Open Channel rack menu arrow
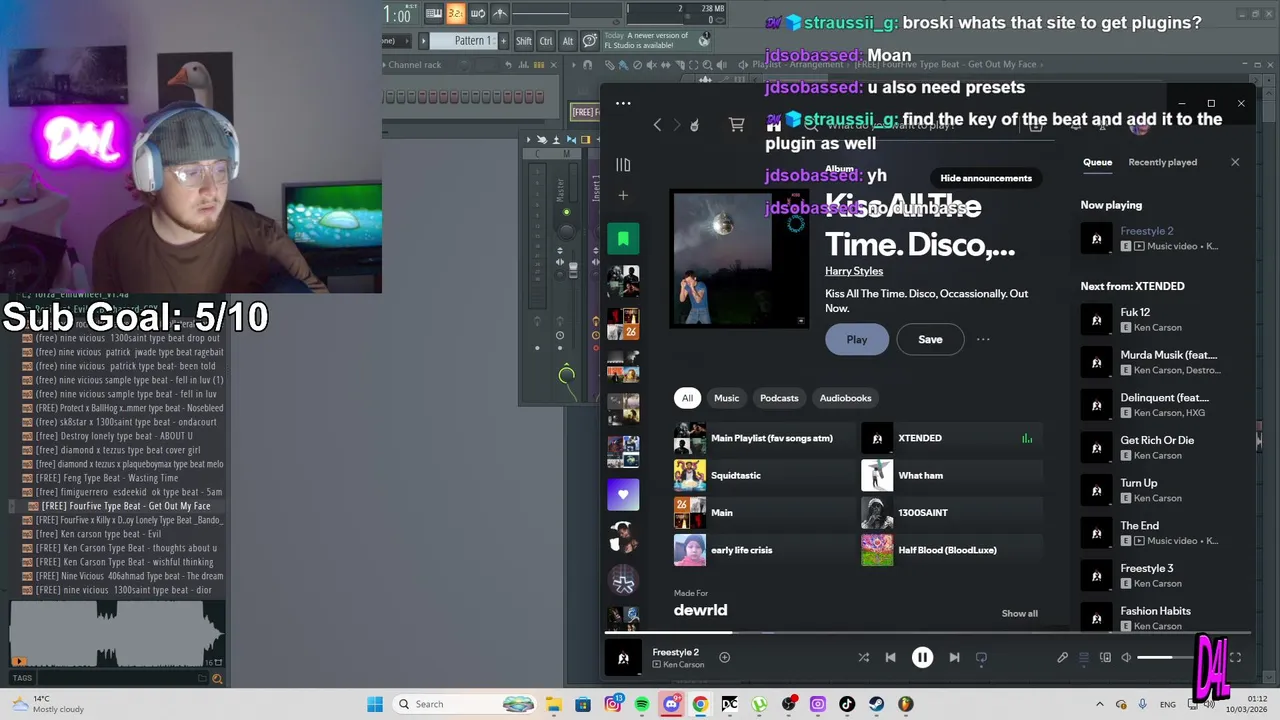 click(x=386, y=65)
